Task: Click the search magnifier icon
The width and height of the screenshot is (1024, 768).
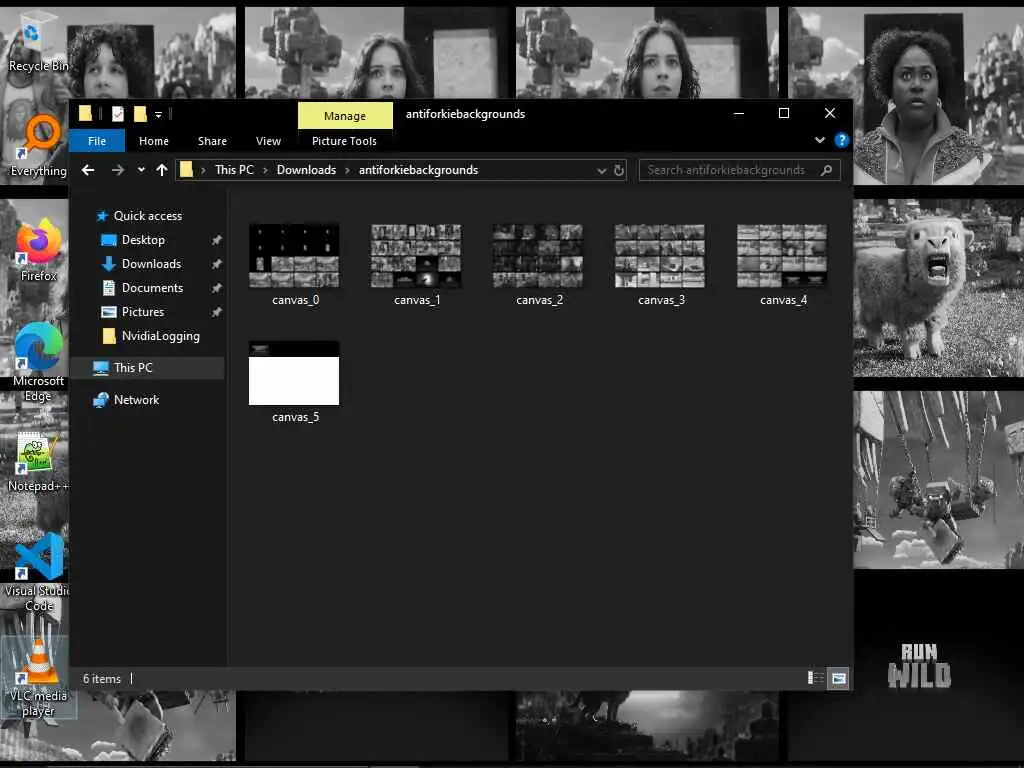Action: pos(826,170)
